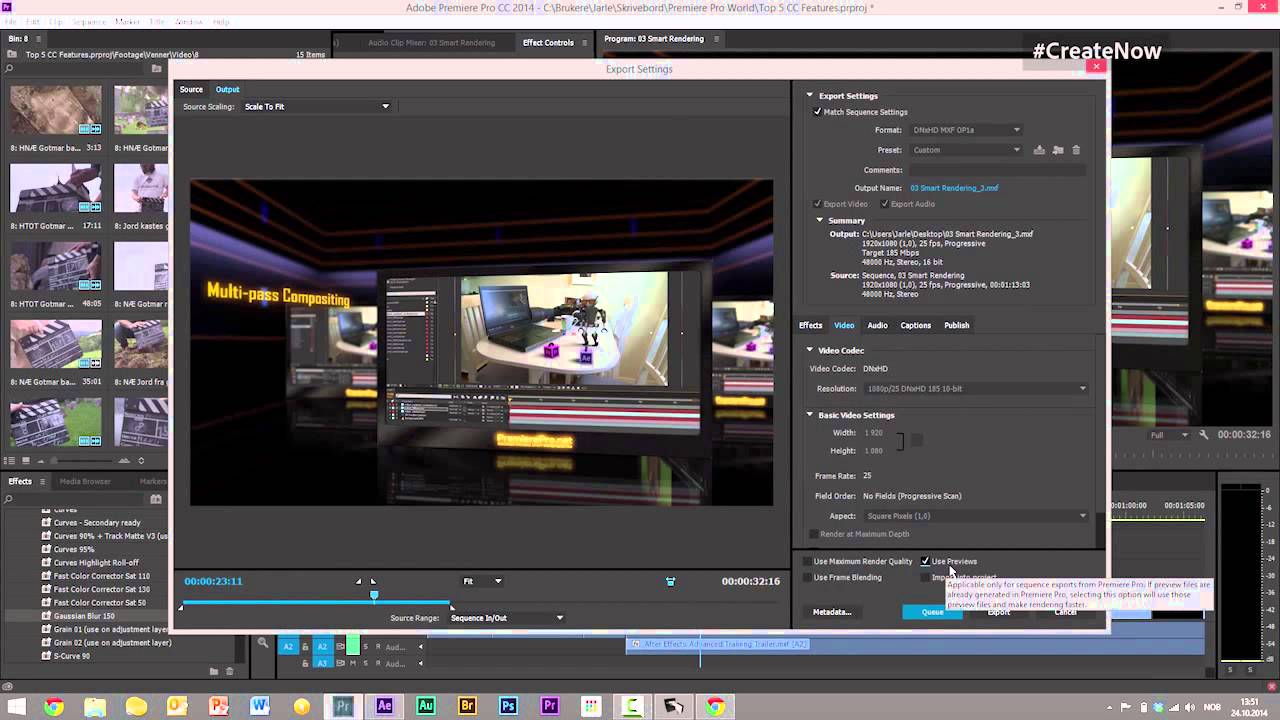This screenshot has height=720, width=1280.
Task: Click the Metadata... button
Action: pyautogui.click(x=832, y=612)
